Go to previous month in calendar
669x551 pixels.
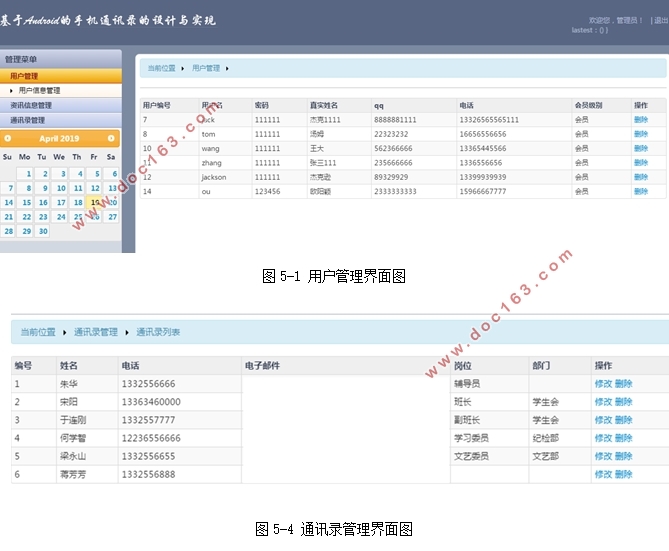8,138
